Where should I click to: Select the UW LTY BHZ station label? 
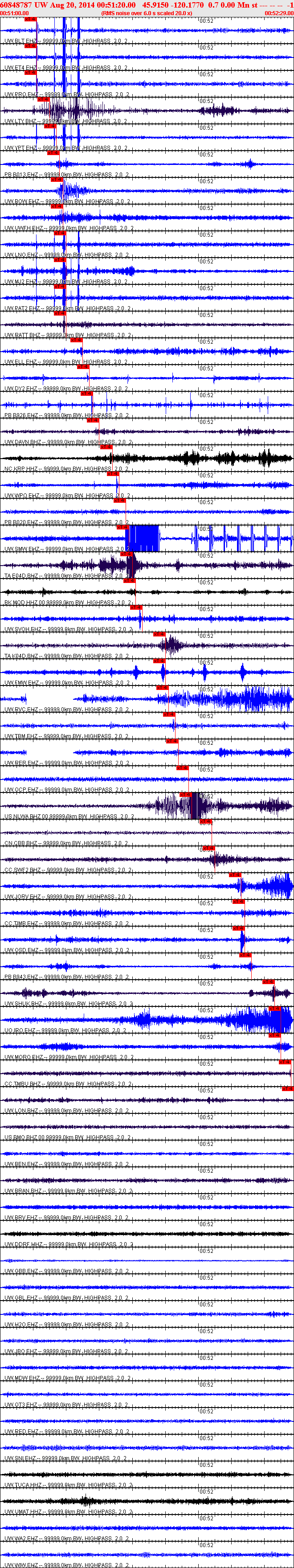pyautogui.click(x=66, y=122)
